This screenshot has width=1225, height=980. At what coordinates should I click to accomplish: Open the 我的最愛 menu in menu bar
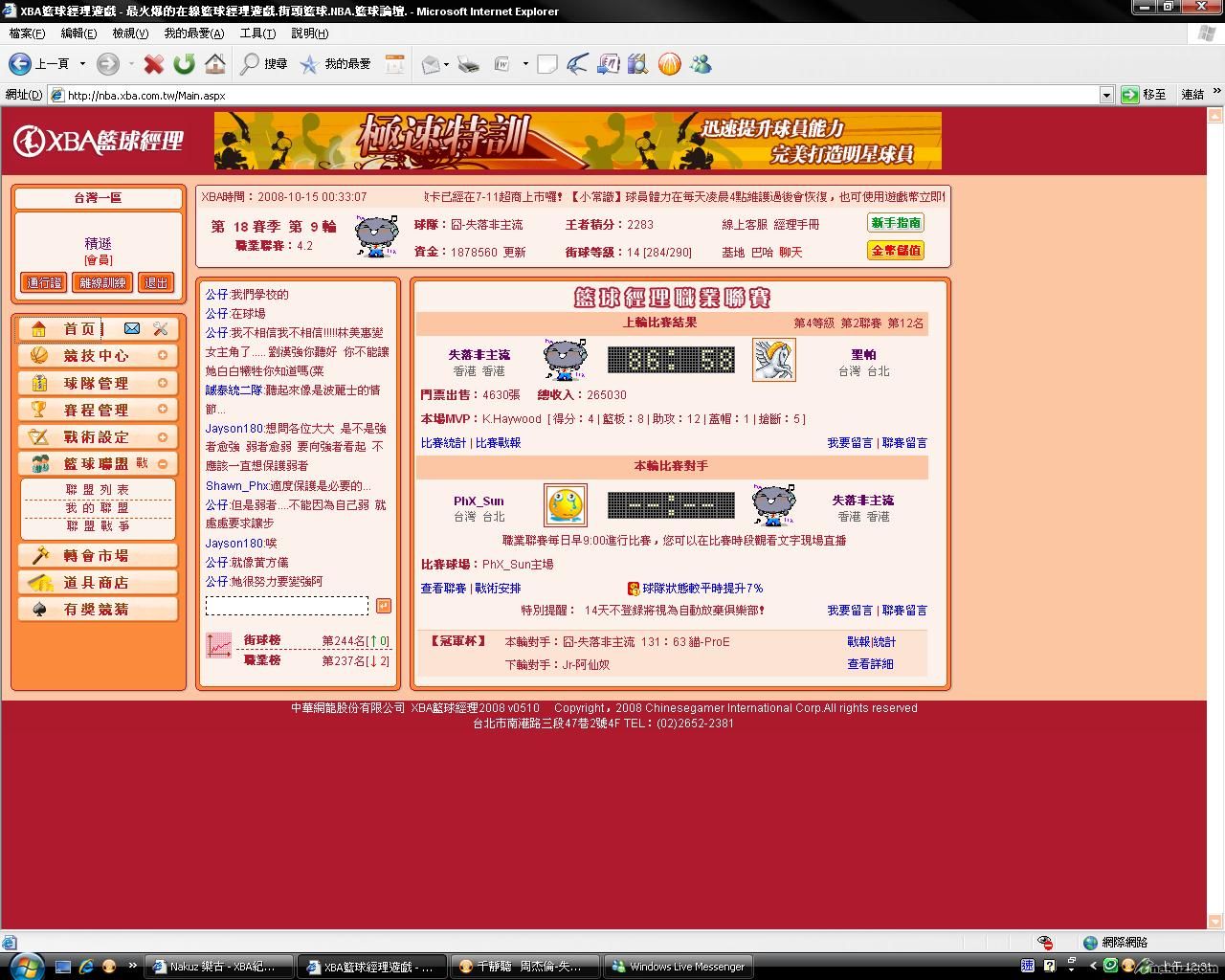[x=193, y=33]
